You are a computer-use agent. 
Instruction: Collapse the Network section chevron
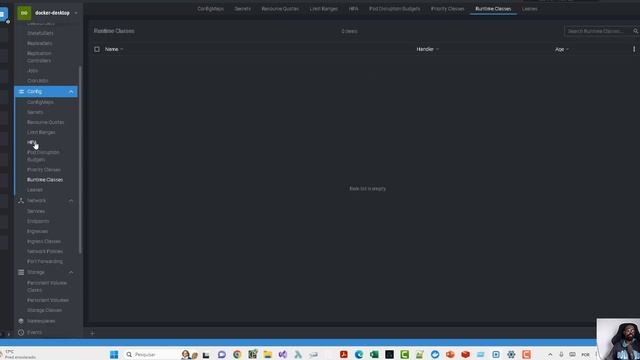pos(71,200)
